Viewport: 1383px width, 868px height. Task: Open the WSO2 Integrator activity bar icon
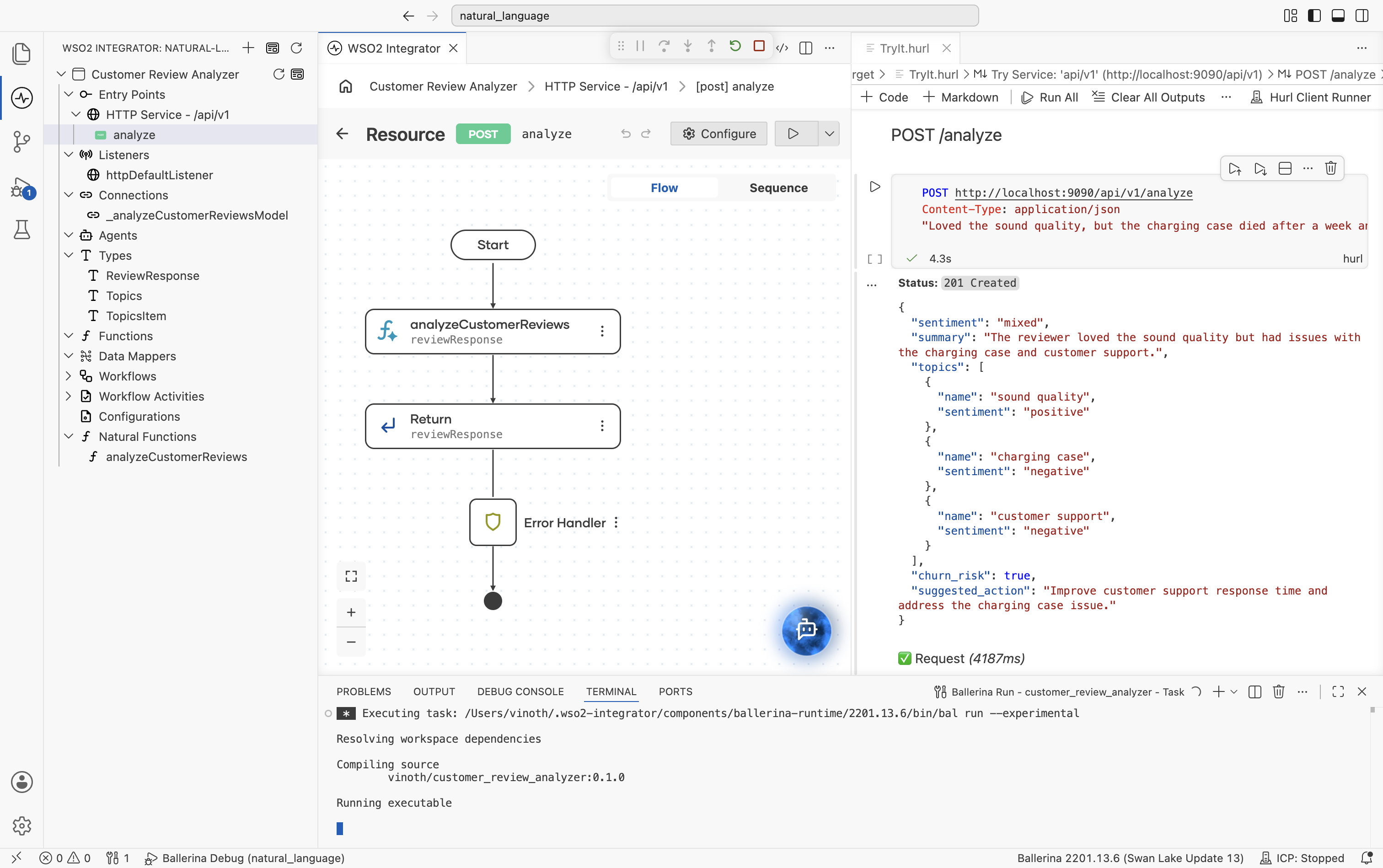click(22, 97)
